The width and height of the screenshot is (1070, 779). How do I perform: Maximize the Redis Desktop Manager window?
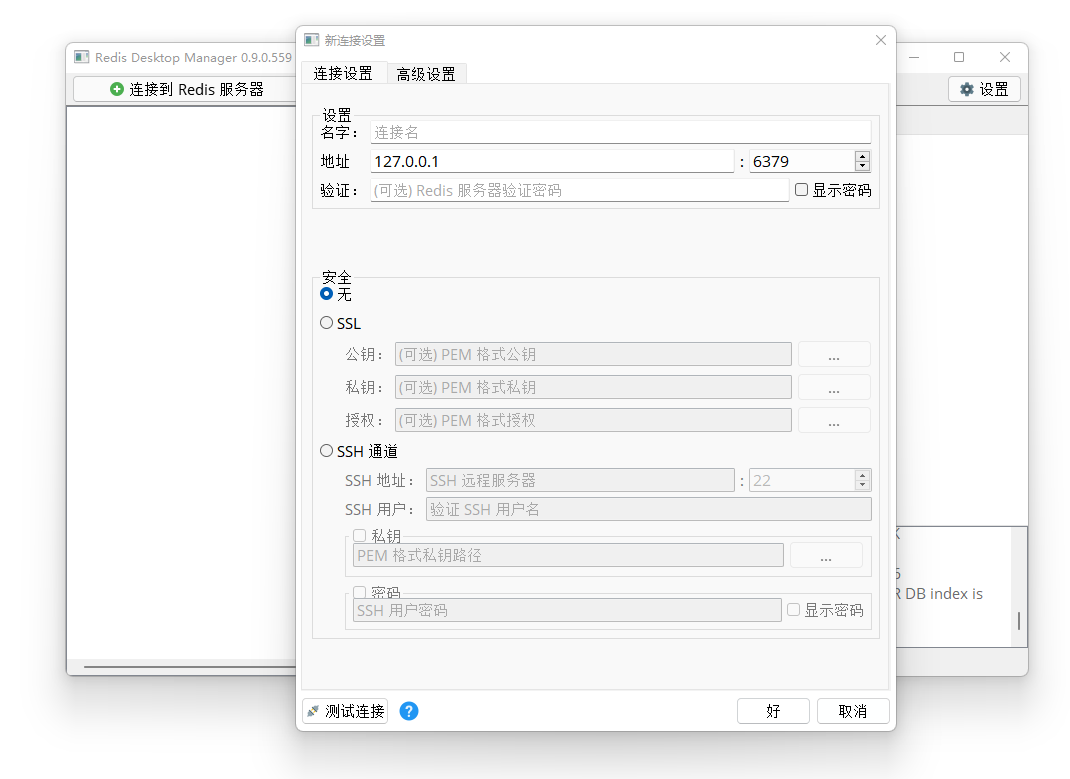coord(959,57)
